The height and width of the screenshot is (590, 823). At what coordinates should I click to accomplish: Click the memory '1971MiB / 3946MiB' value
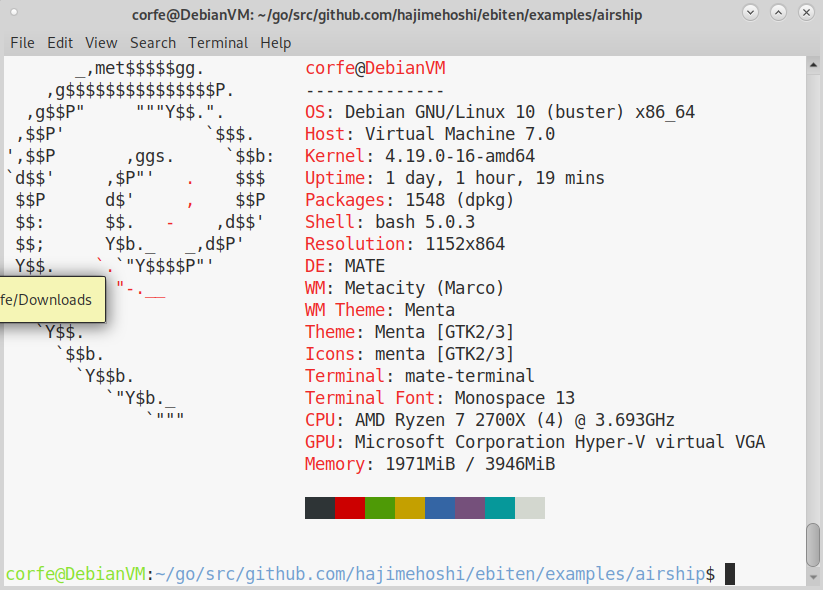tap(470, 465)
